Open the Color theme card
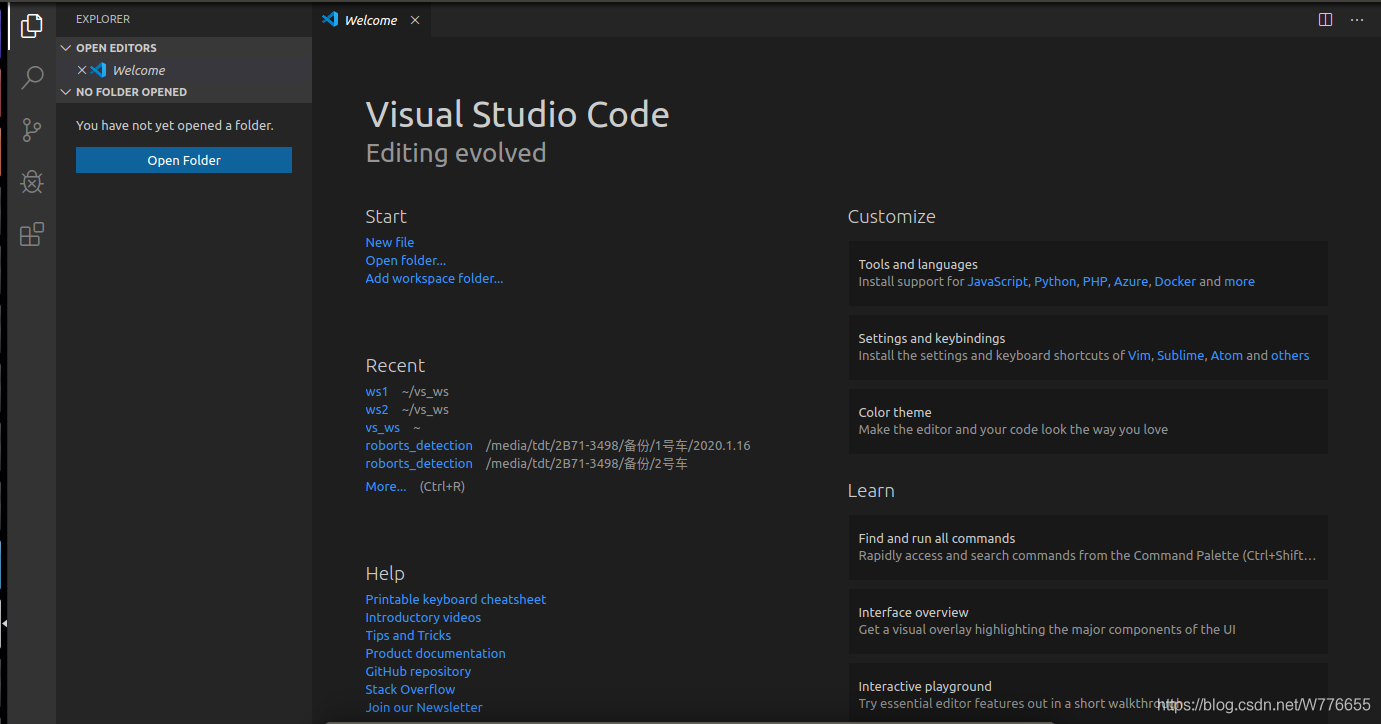This screenshot has width=1381, height=724. click(x=1088, y=421)
